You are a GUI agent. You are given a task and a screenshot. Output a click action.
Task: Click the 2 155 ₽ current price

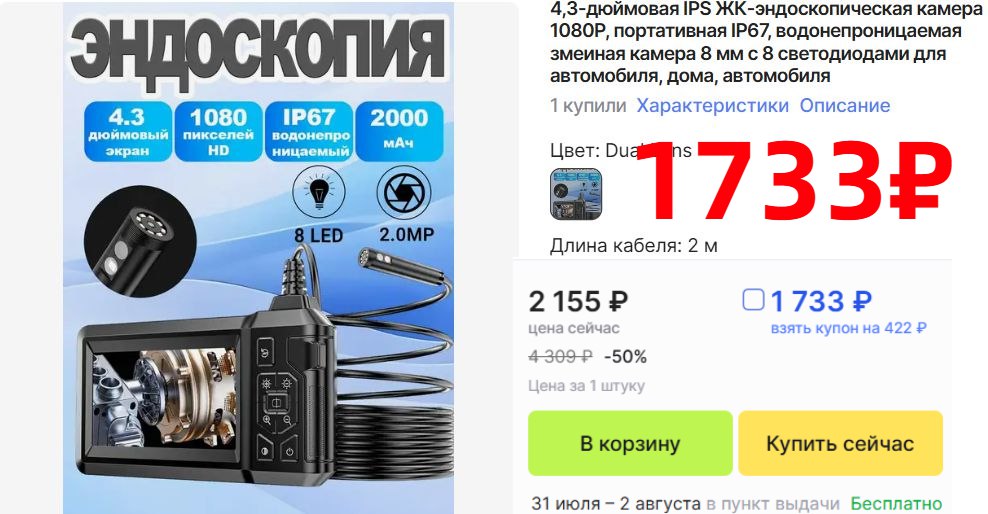[578, 302]
